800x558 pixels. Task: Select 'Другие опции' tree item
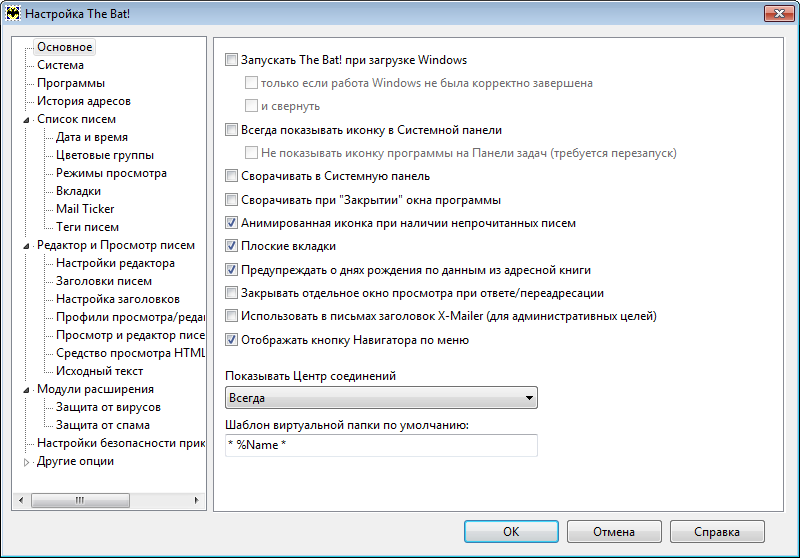click(76, 461)
